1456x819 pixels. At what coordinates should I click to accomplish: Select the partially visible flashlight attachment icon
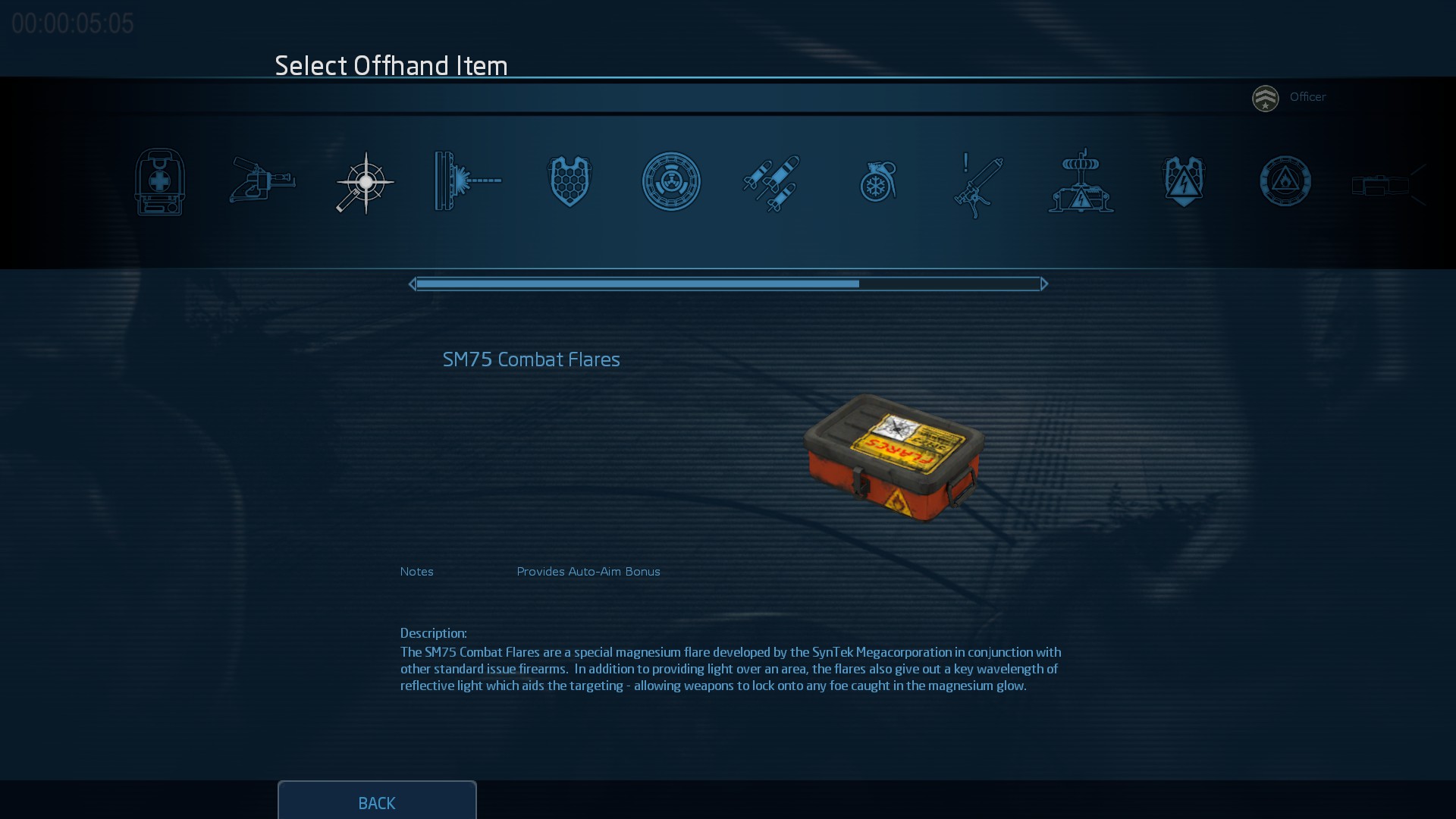pos(1388,185)
